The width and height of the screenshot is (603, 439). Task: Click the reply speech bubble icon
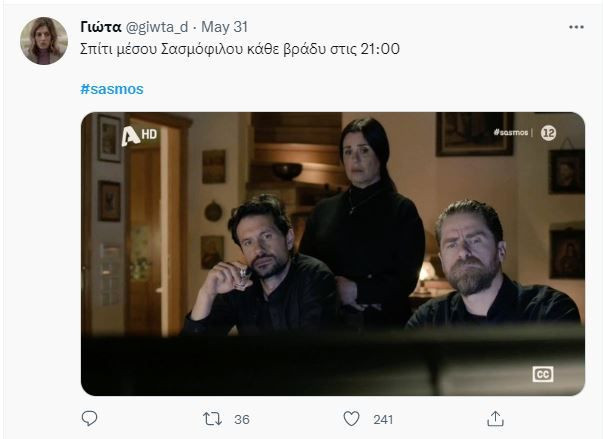click(89, 418)
